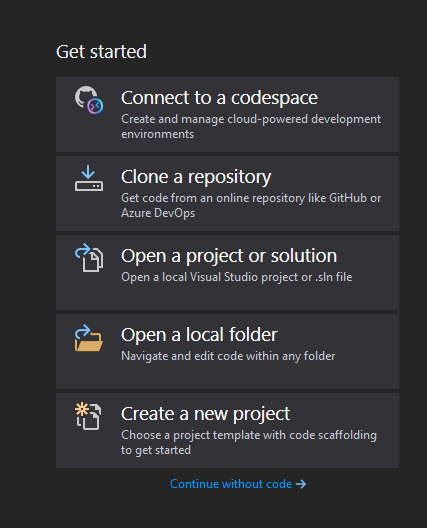
Task: Click the arrow beside Continue without code
Action: [301, 484]
